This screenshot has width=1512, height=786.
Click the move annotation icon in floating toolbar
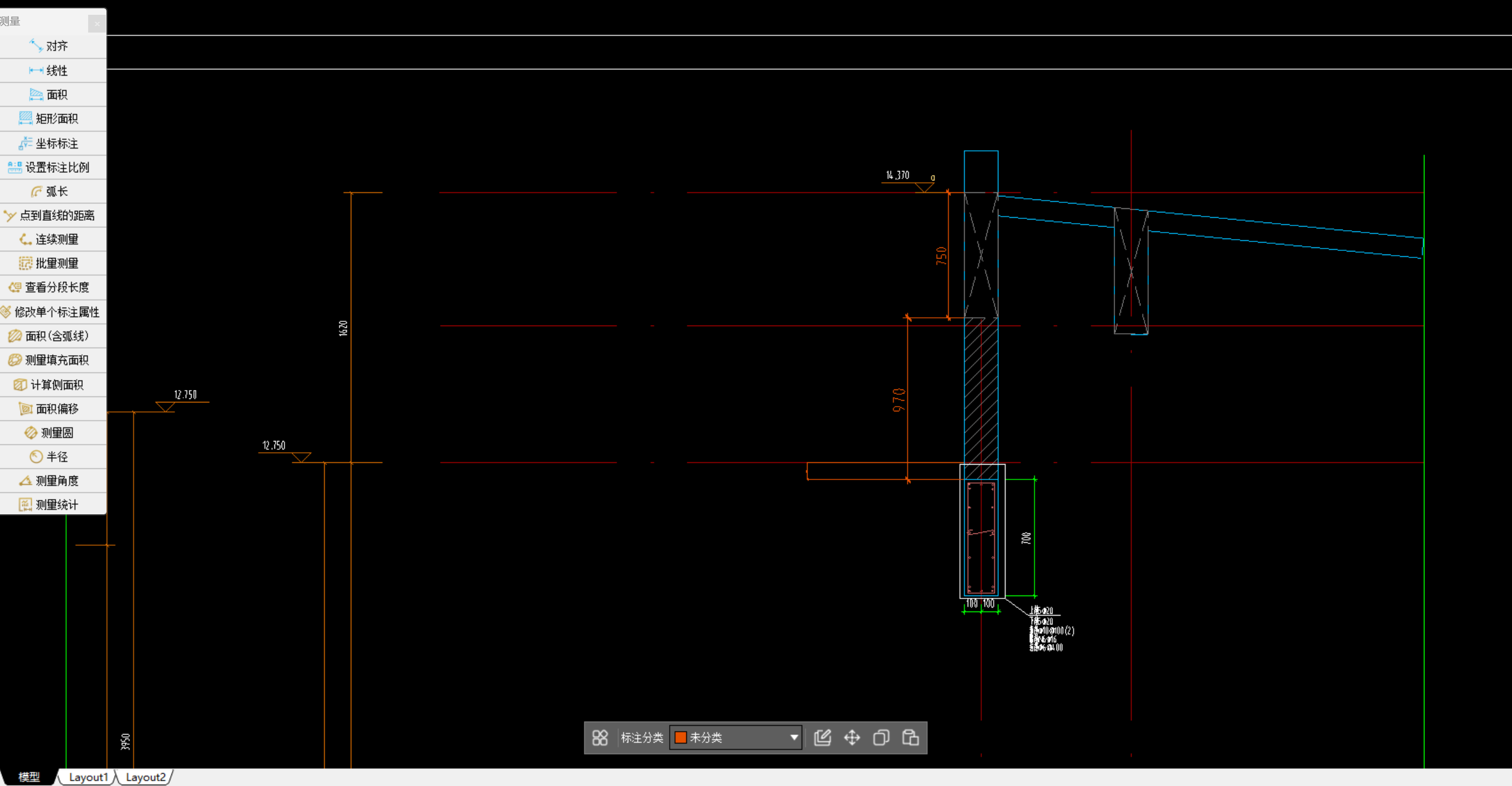tap(852, 737)
